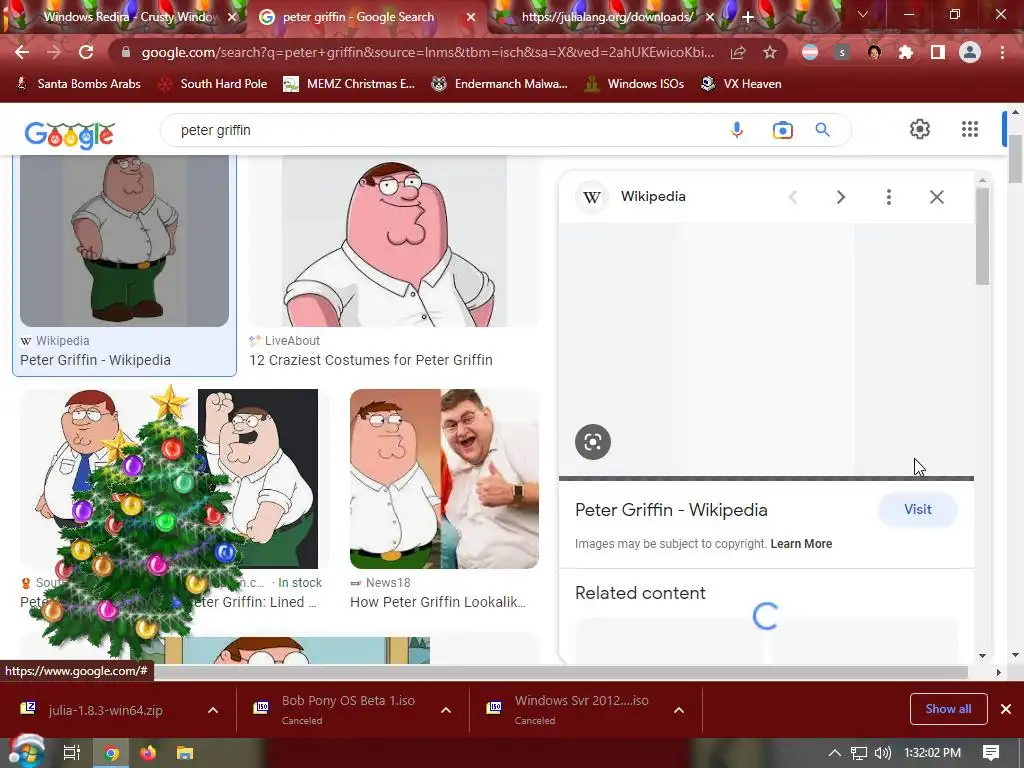Toggle the browser side panel icon
The width and height of the screenshot is (1024, 768).
[938, 52]
